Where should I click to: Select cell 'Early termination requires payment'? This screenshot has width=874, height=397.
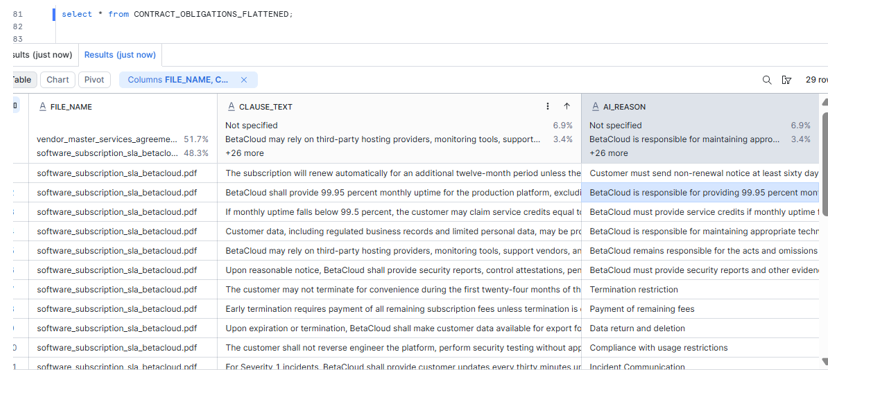pos(399,309)
